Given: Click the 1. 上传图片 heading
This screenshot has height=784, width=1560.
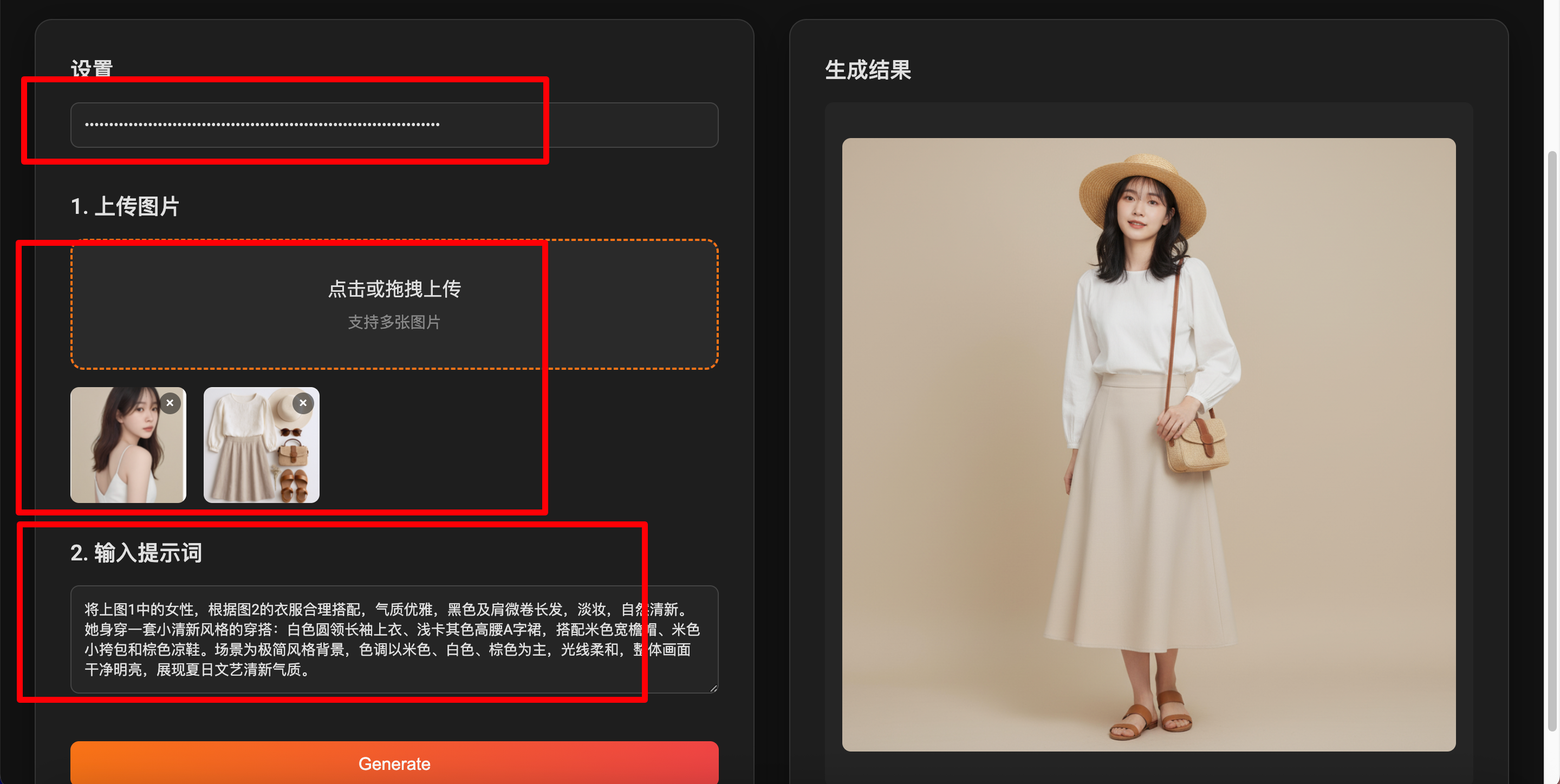Looking at the screenshot, I should (125, 206).
